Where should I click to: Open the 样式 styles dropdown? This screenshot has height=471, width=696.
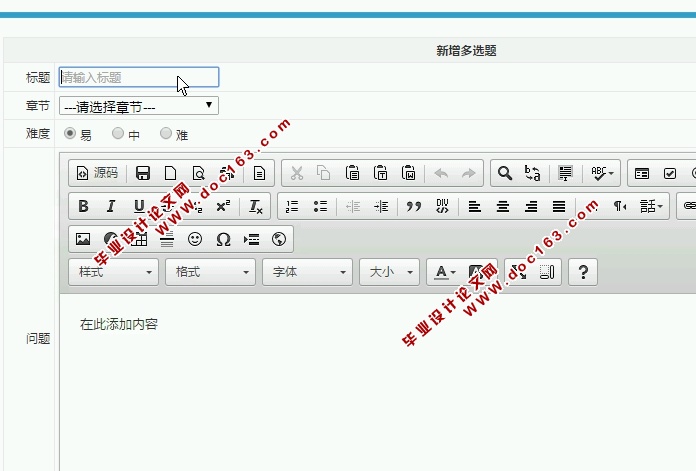[x=113, y=272]
